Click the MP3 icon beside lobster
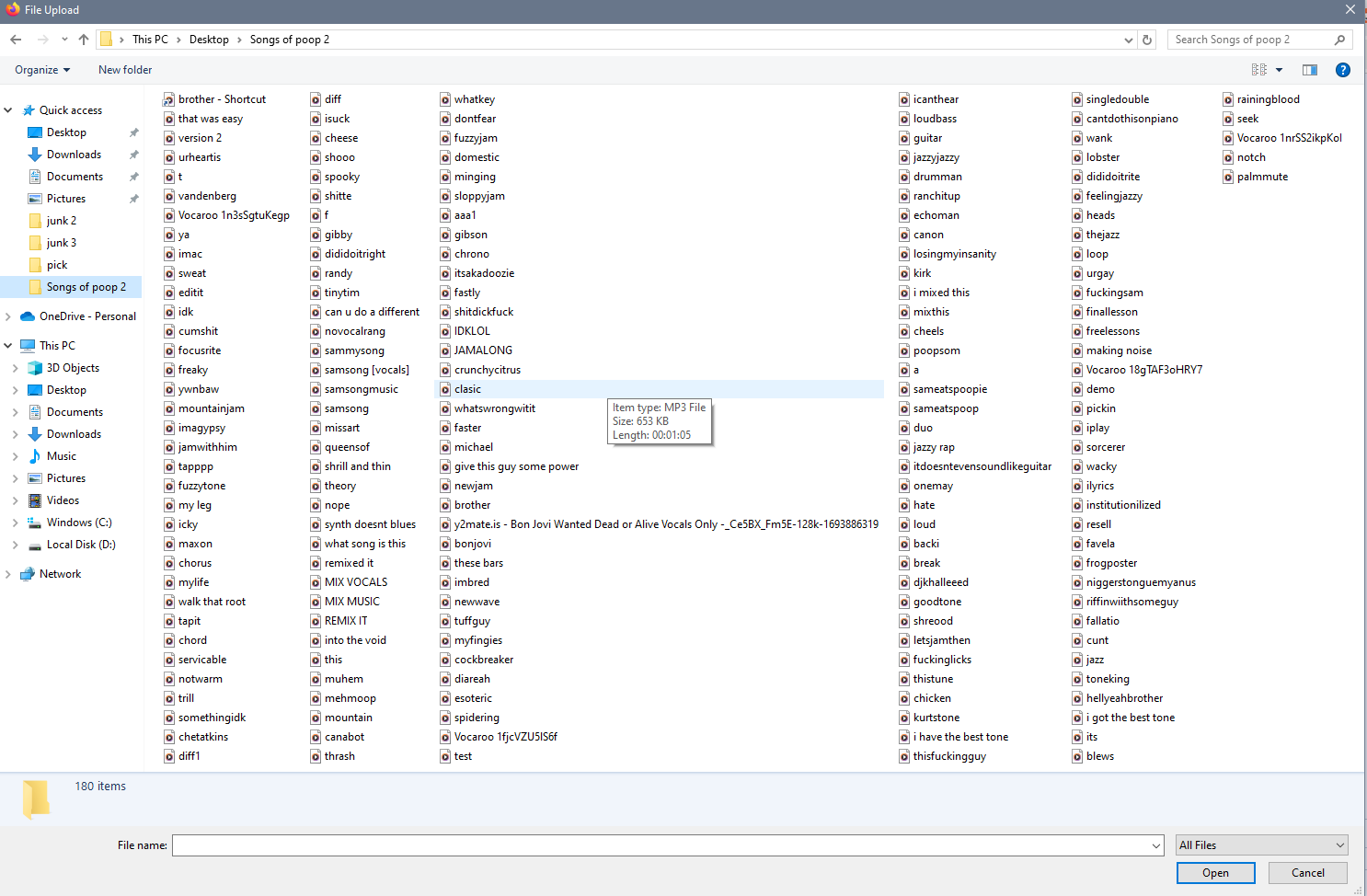 (x=1077, y=157)
